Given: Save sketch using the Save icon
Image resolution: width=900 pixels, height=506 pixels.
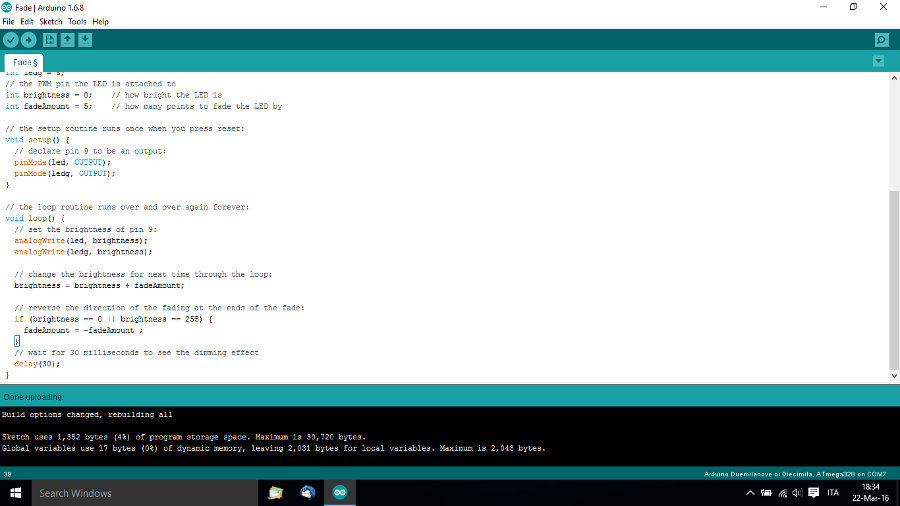Looking at the screenshot, I should click(x=85, y=40).
